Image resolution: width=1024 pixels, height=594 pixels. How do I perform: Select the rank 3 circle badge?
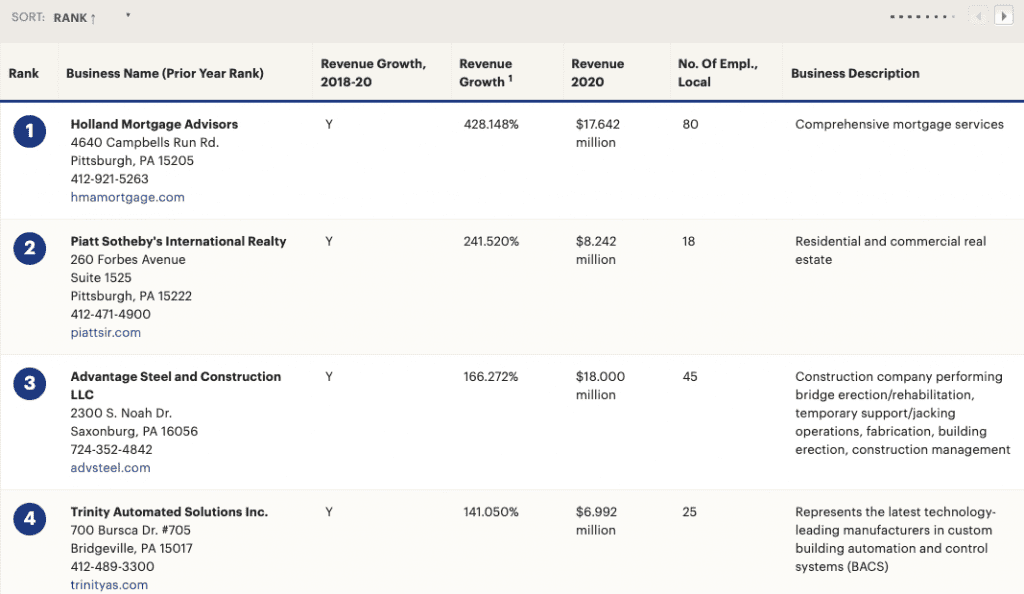coord(29,385)
